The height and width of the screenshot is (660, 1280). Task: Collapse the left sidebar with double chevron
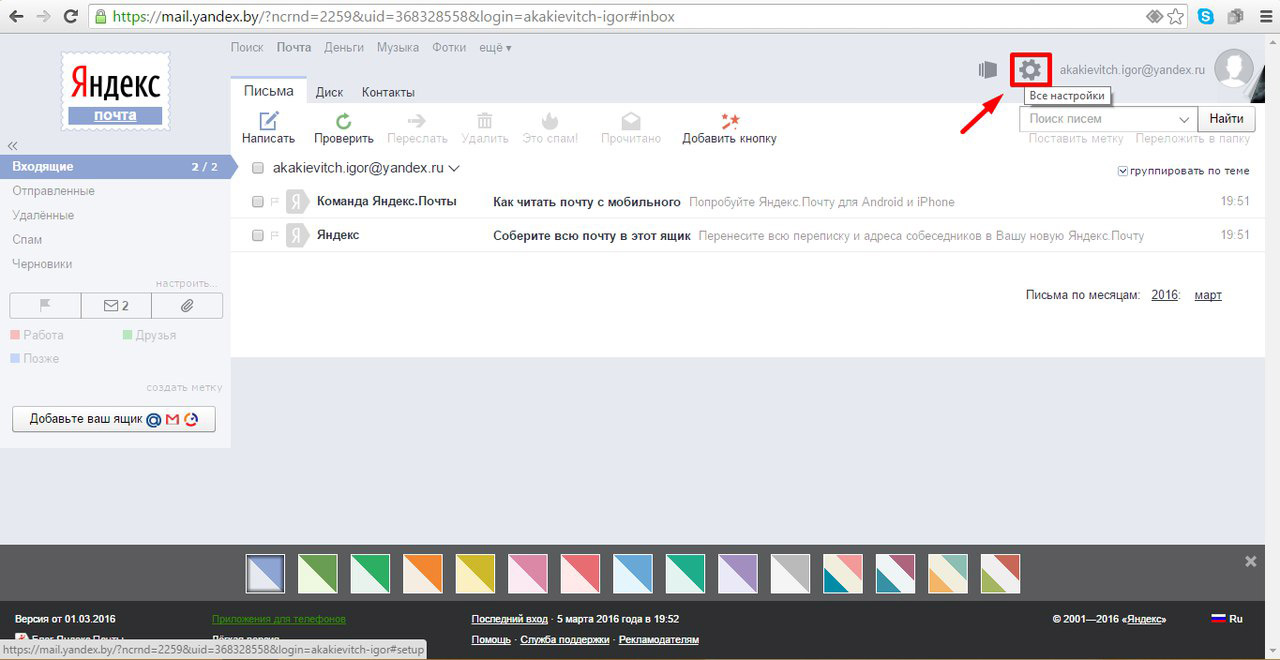coord(13,146)
